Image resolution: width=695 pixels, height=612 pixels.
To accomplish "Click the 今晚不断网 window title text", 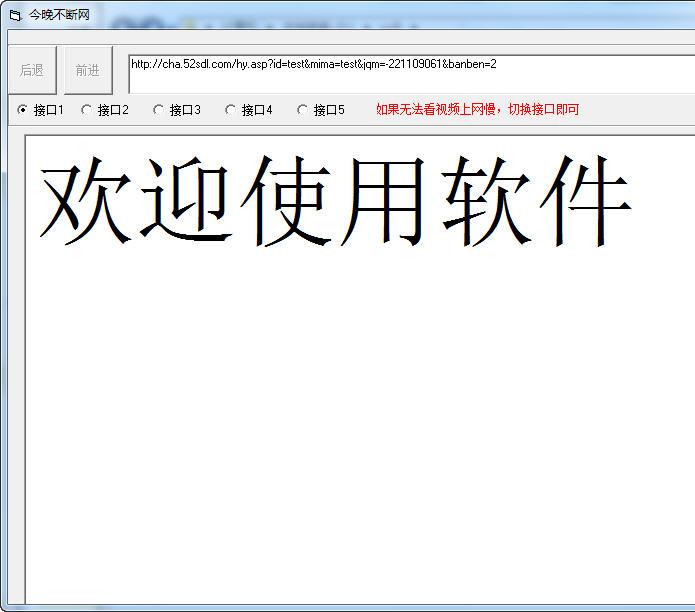I will pyautogui.click(x=59, y=15).
